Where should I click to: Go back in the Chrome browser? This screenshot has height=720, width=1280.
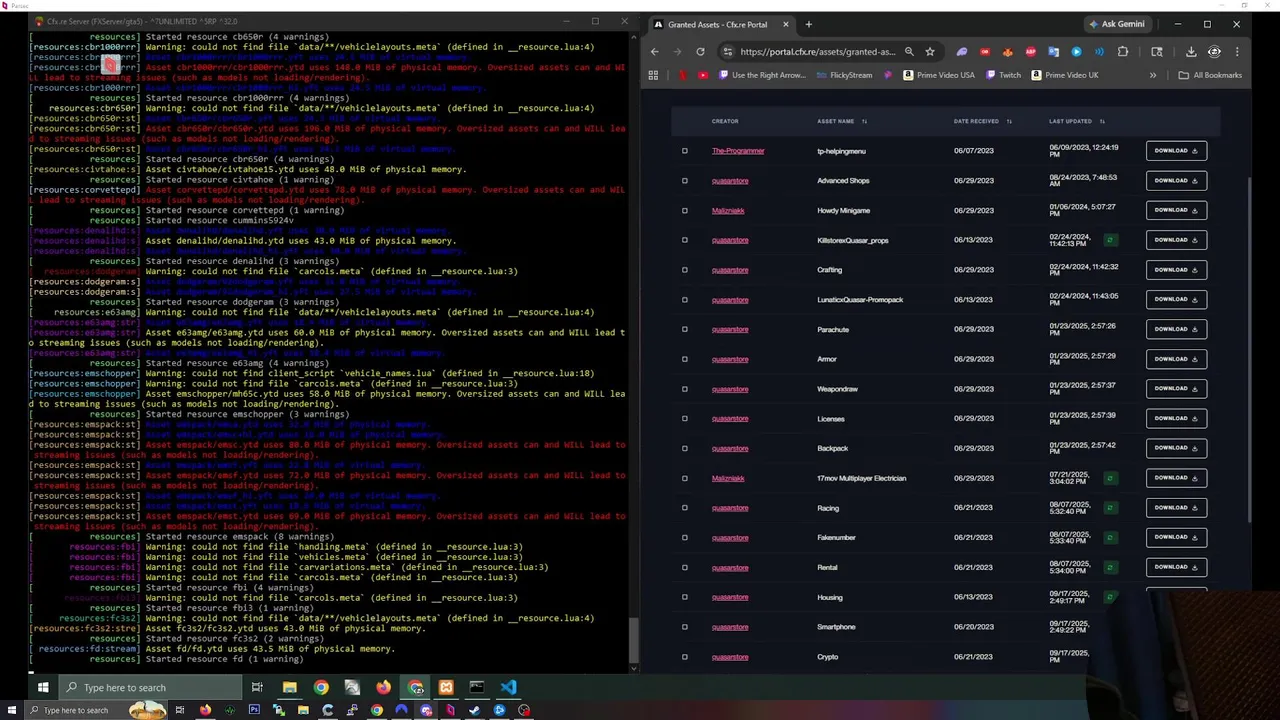point(654,52)
